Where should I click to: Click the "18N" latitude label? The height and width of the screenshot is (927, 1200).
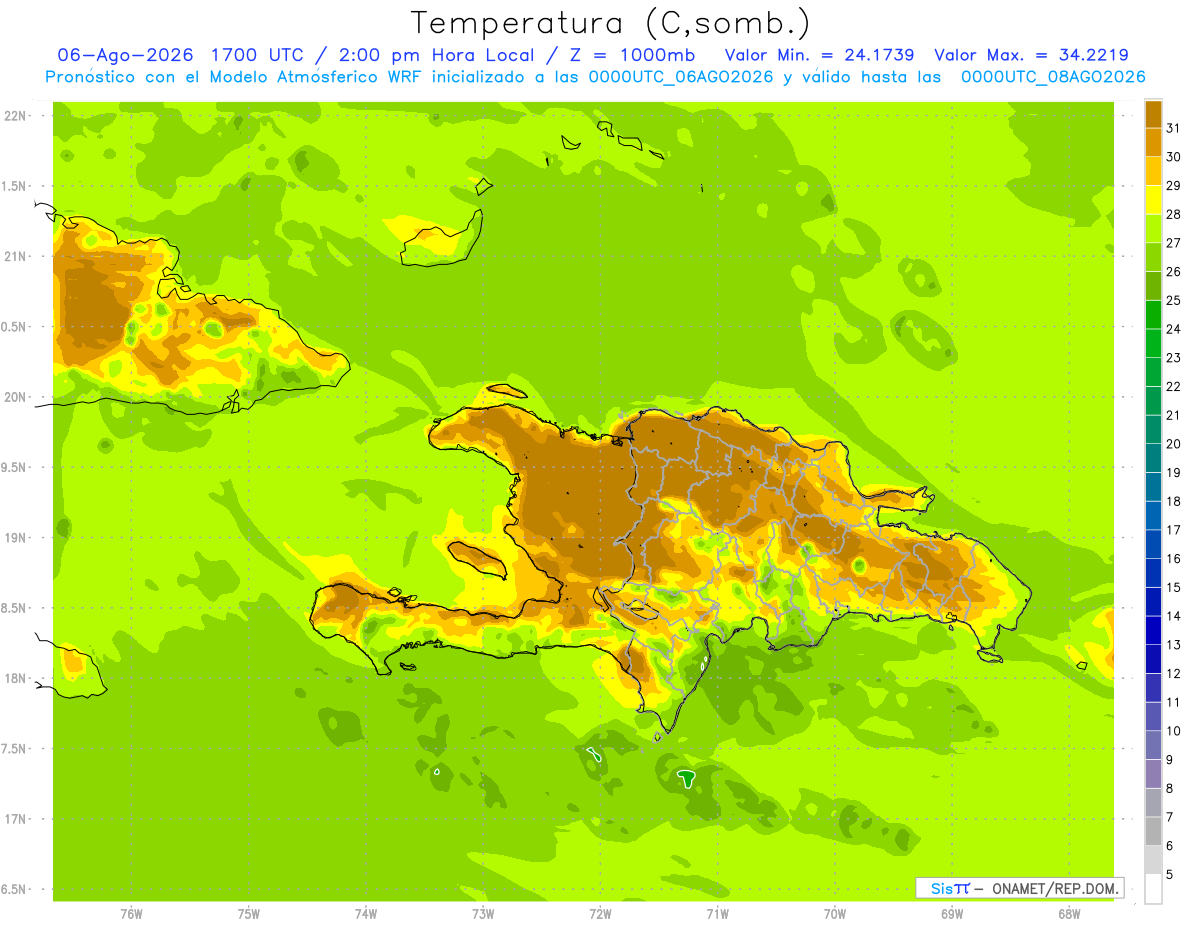coord(14,679)
